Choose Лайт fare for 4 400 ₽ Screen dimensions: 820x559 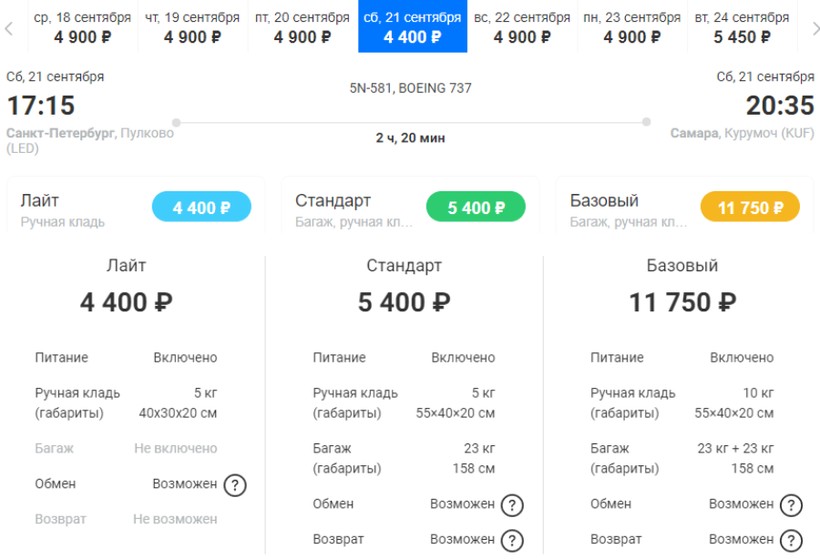tap(201, 208)
